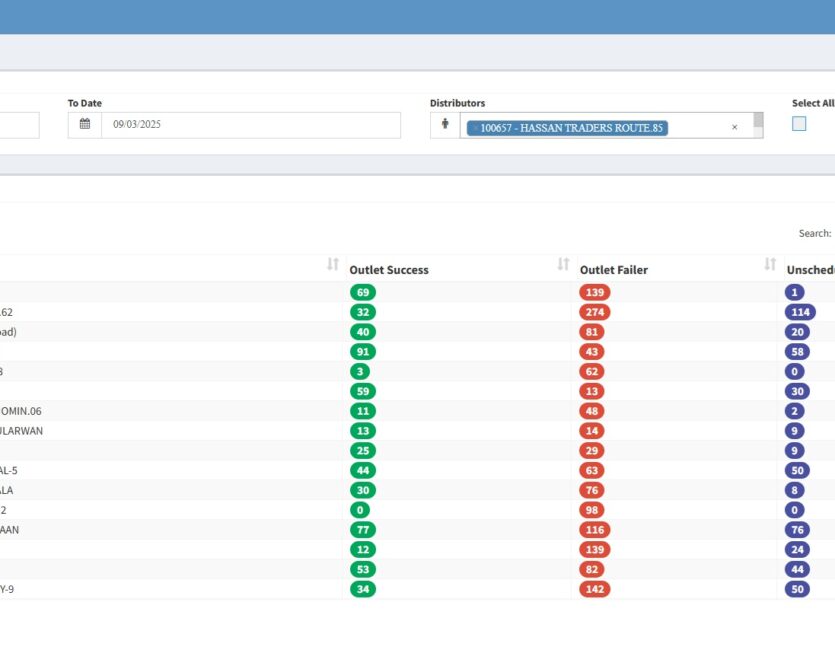Click sort arrows left of Outlet Failer
Viewport: 835px width, 653px height.
click(x=563, y=265)
